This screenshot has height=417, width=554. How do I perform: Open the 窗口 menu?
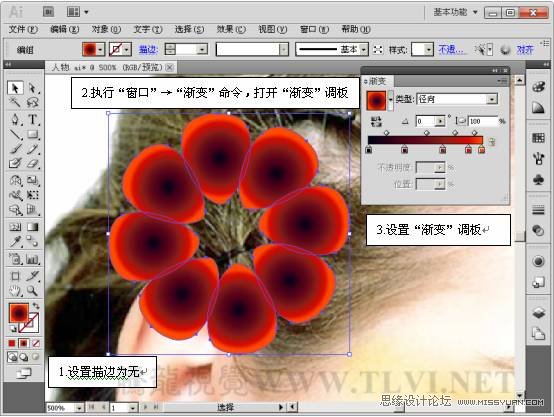pyautogui.click(x=314, y=29)
